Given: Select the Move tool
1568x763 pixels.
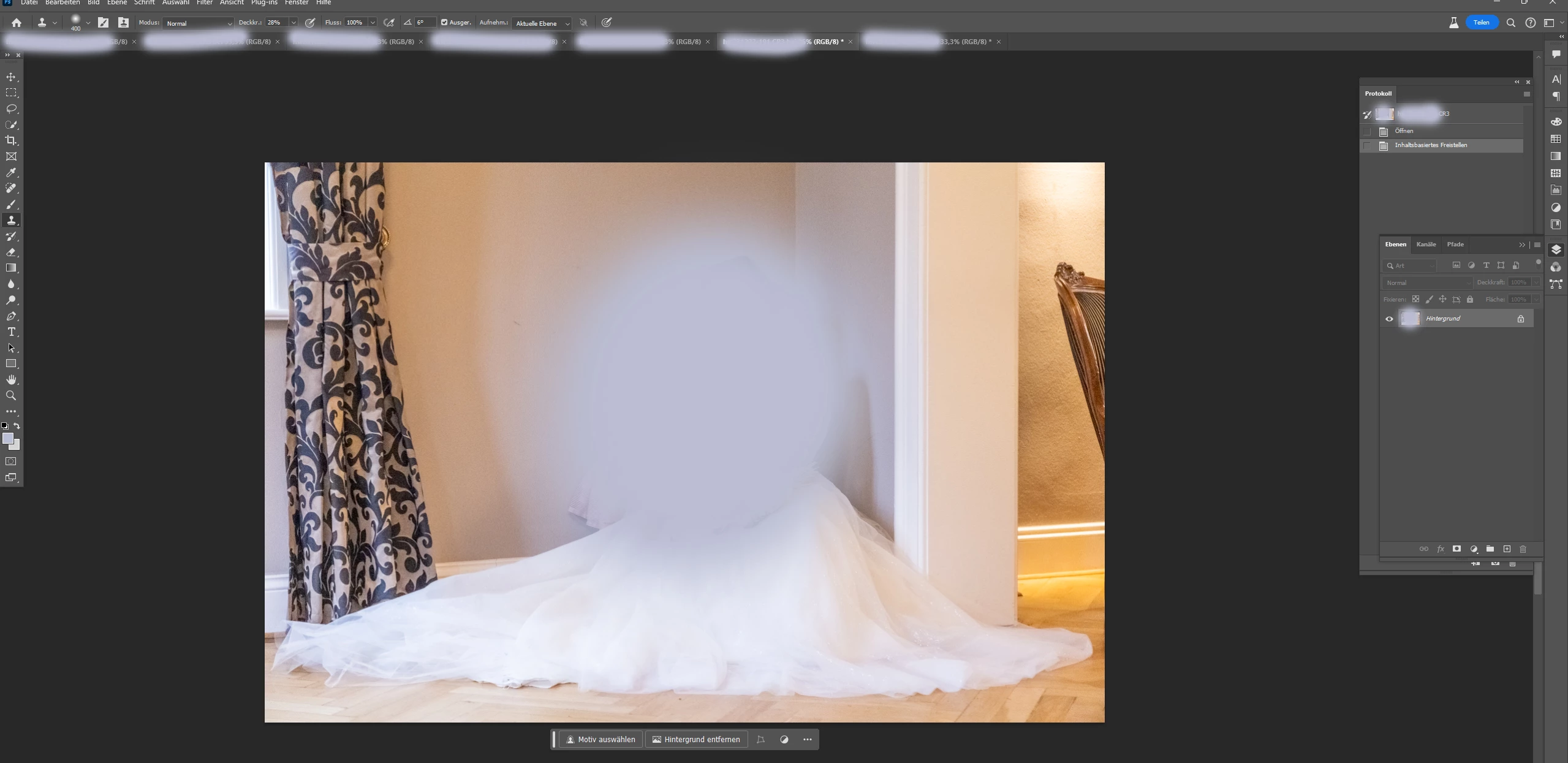Looking at the screenshot, I should pyautogui.click(x=11, y=77).
